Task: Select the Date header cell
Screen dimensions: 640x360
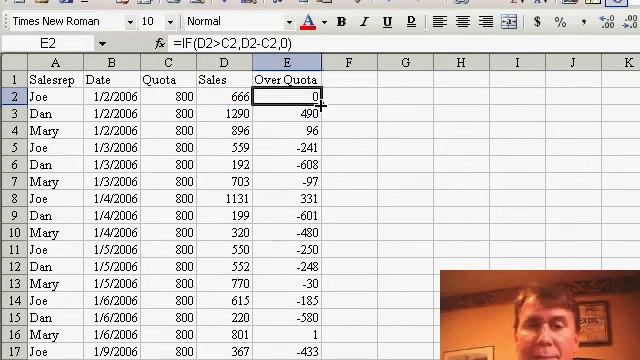Action: pyautogui.click(x=112, y=80)
